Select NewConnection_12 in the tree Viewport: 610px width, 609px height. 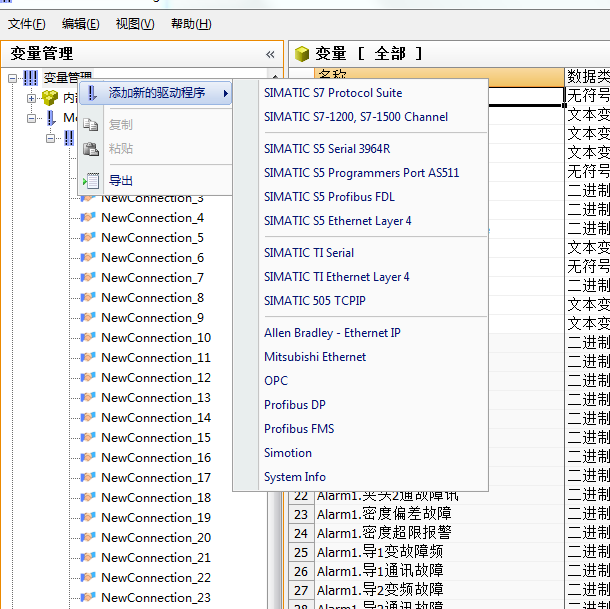[x=156, y=378]
